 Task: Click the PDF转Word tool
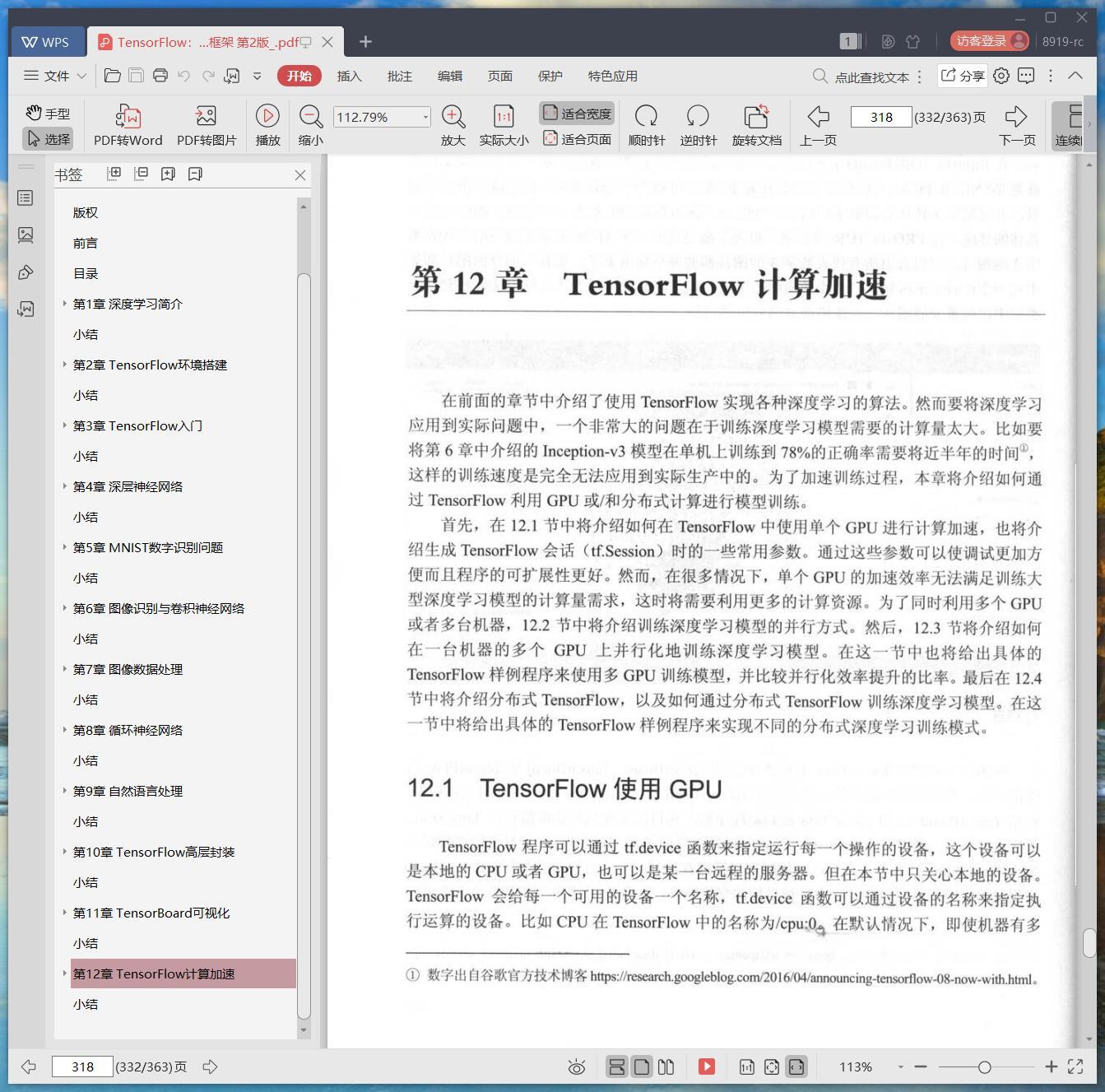(x=128, y=125)
